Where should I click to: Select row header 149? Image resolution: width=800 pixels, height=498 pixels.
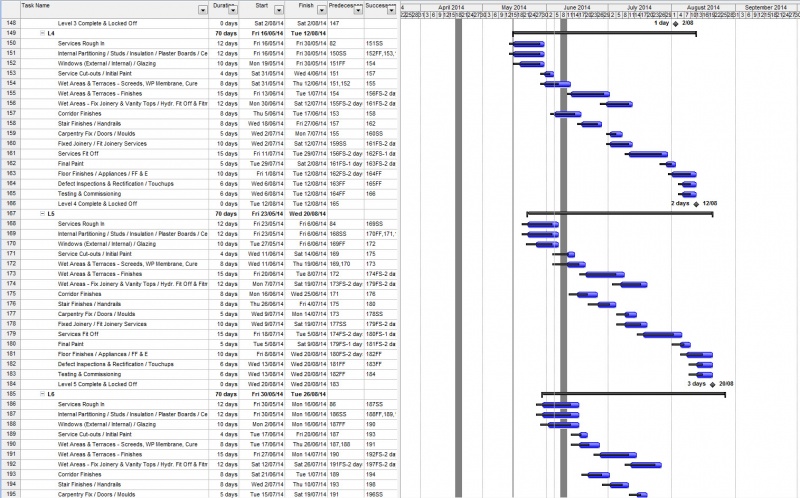(x=11, y=33)
